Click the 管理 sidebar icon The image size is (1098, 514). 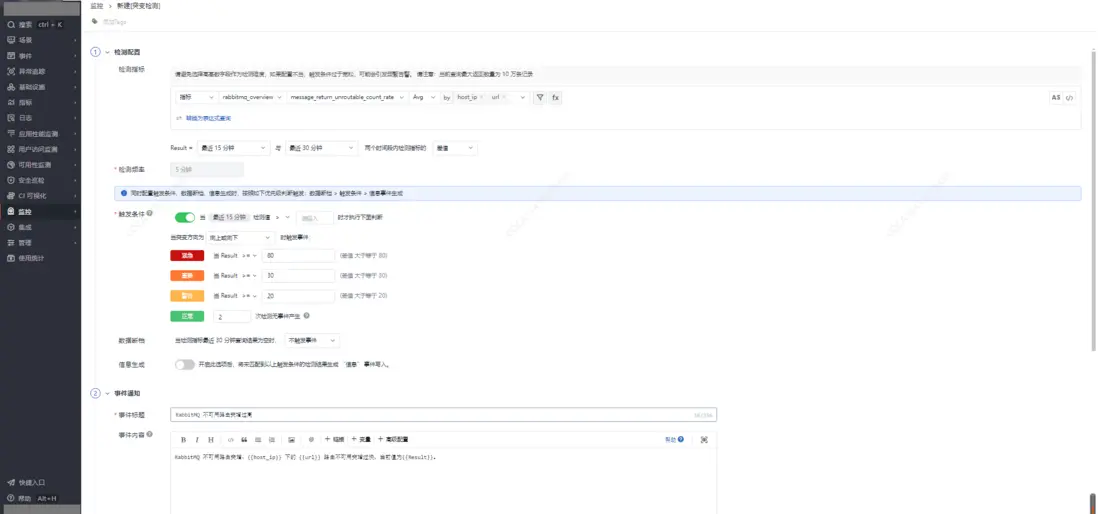click(11, 242)
